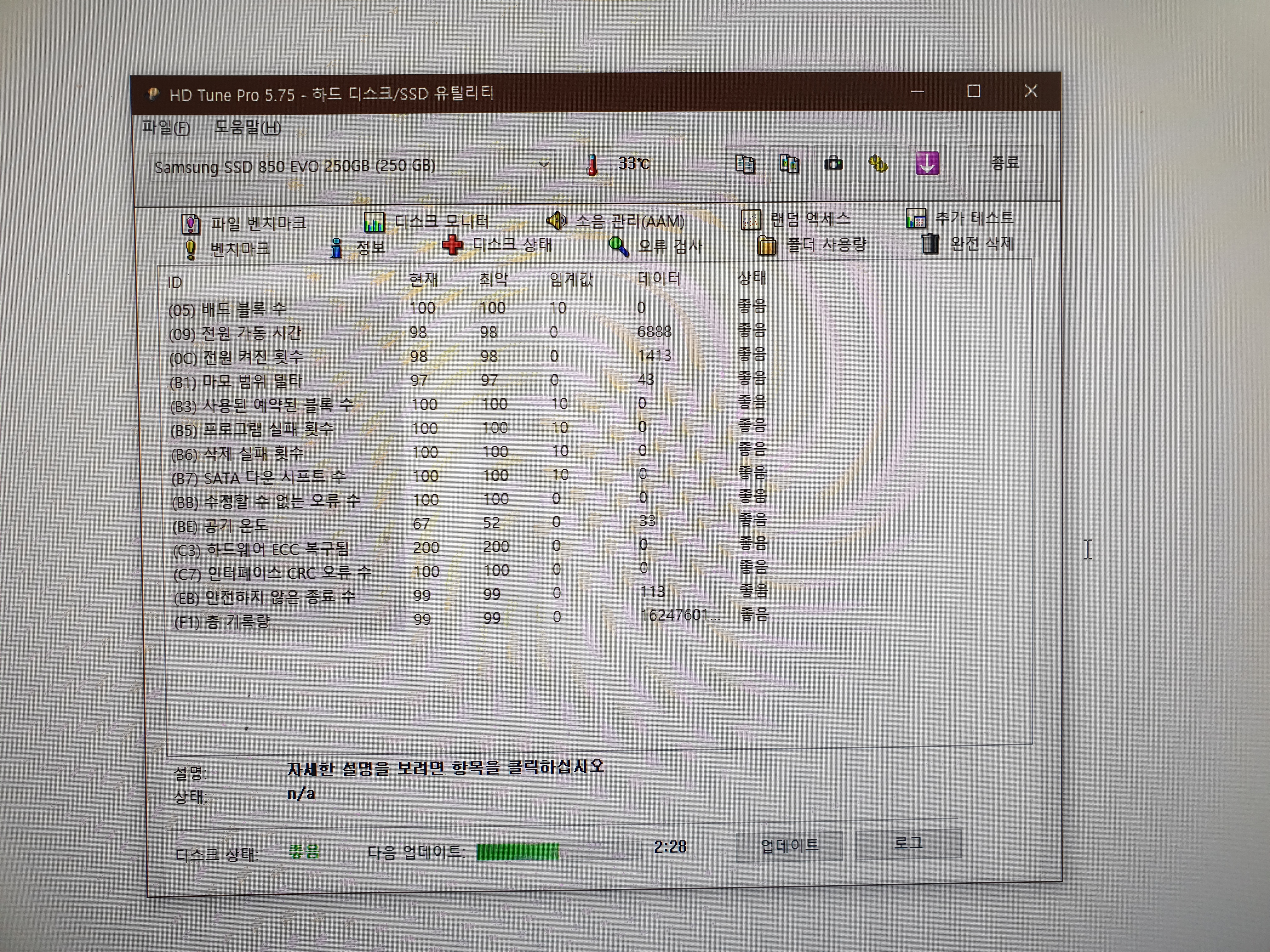
Task: Minimize the HD Tune Pro window
Action: coord(917,91)
